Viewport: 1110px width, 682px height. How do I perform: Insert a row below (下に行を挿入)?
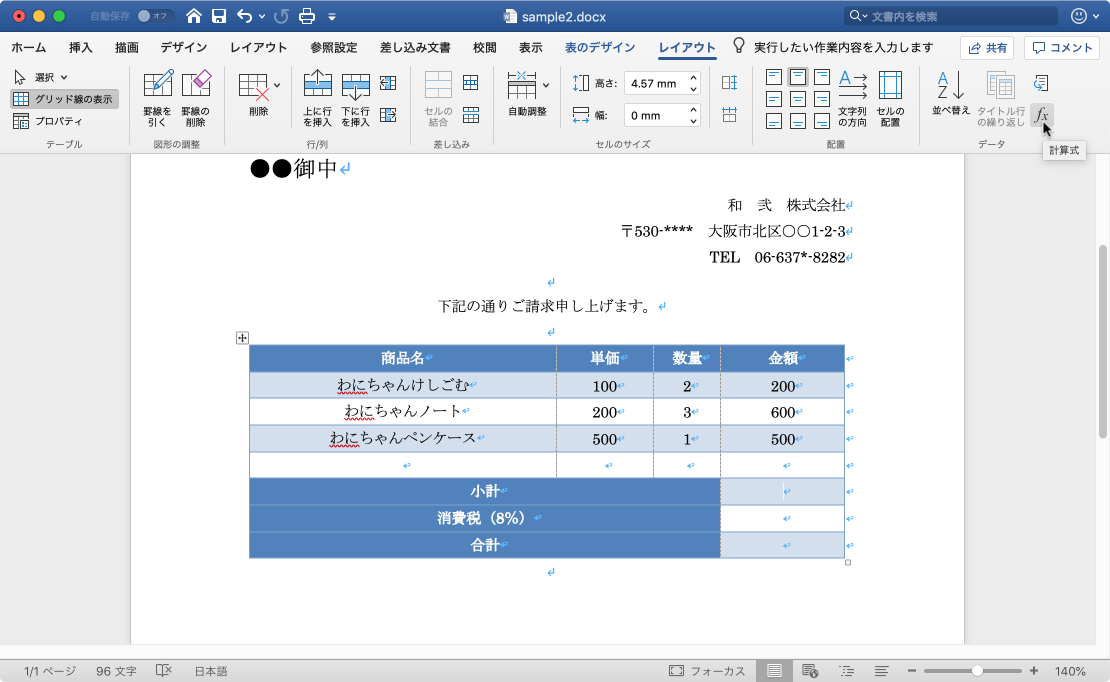coord(355,98)
